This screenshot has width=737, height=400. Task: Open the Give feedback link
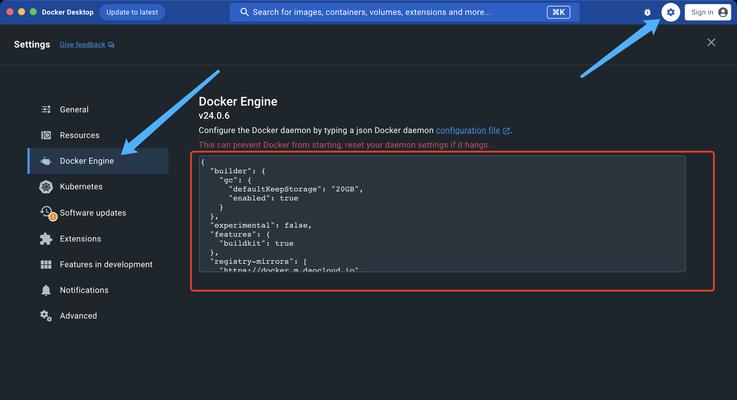point(82,45)
